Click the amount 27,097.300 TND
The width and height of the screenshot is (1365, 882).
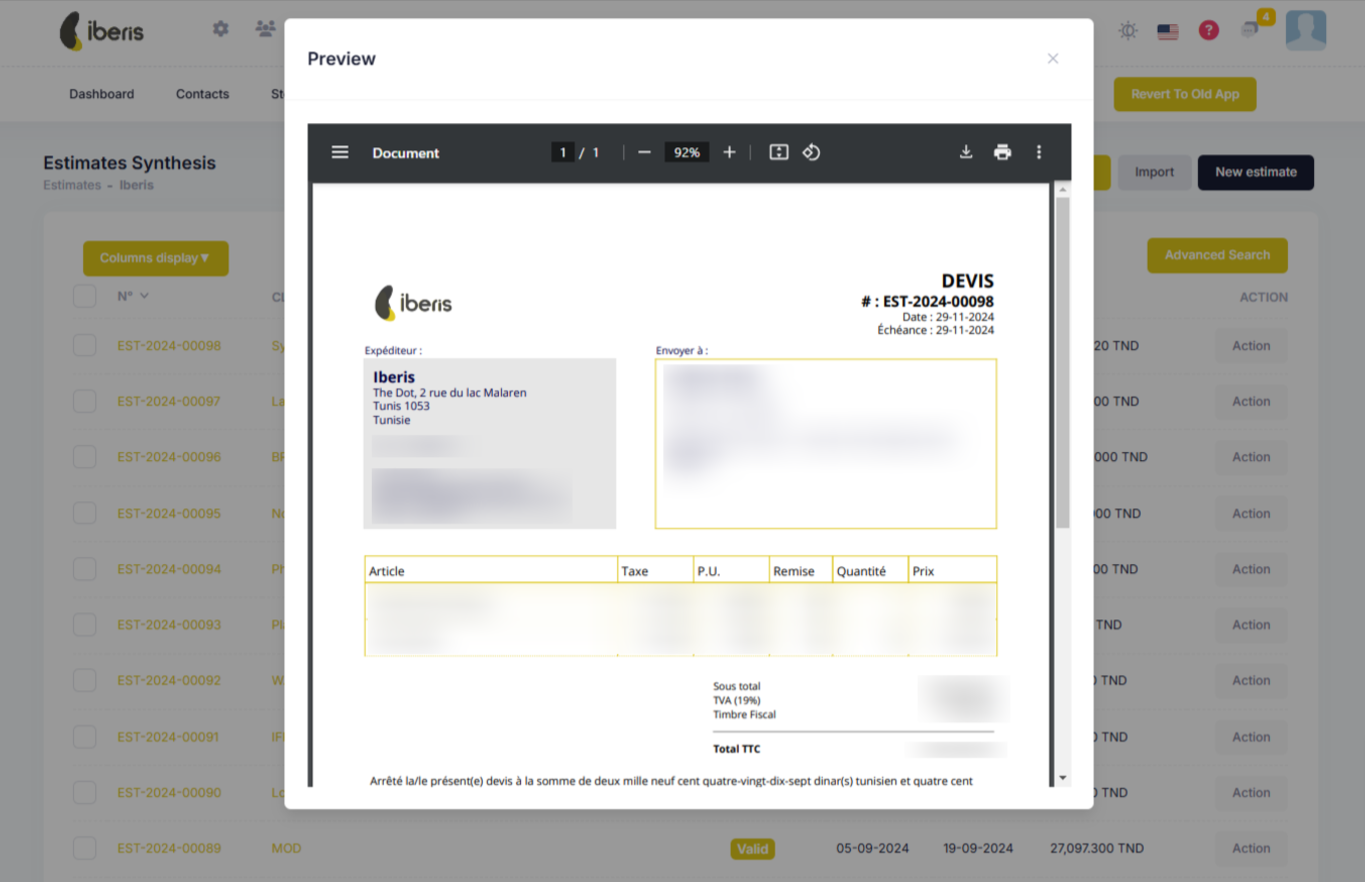(x=1097, y=848)
